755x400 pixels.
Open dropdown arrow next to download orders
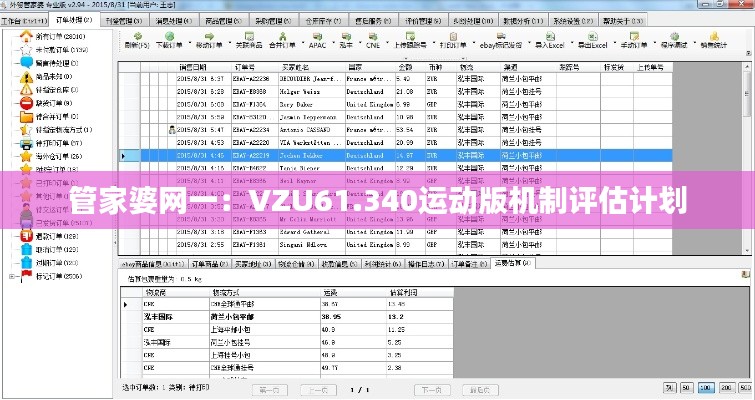coord(189,43)
